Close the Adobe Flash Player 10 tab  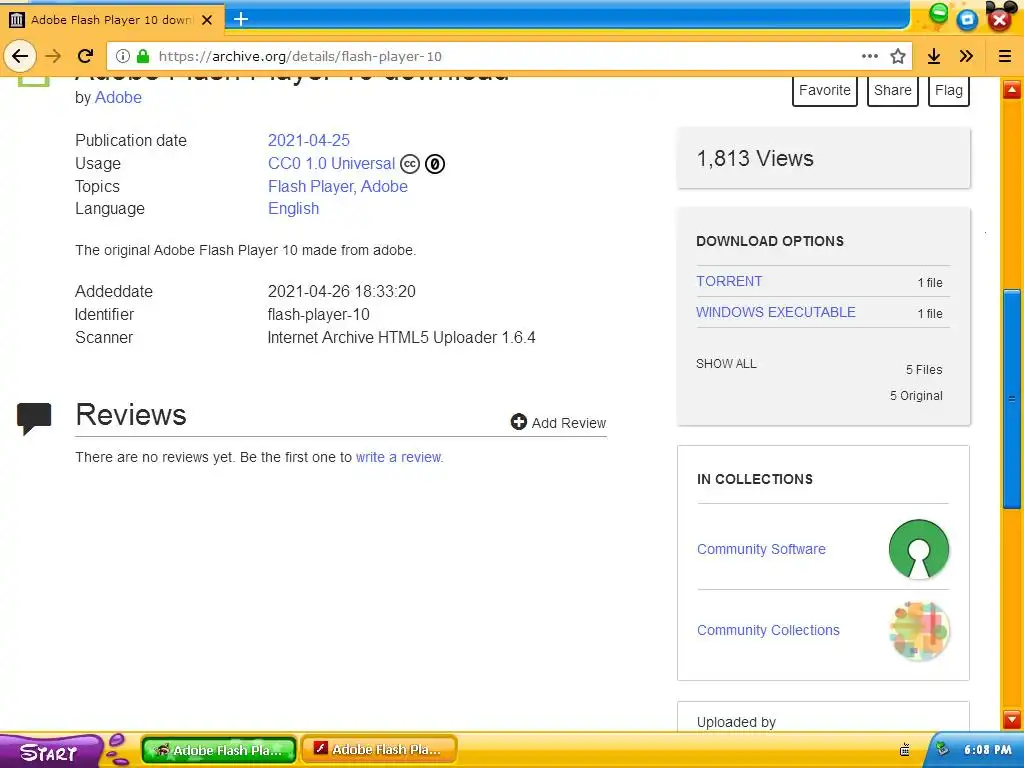(207, 20)
